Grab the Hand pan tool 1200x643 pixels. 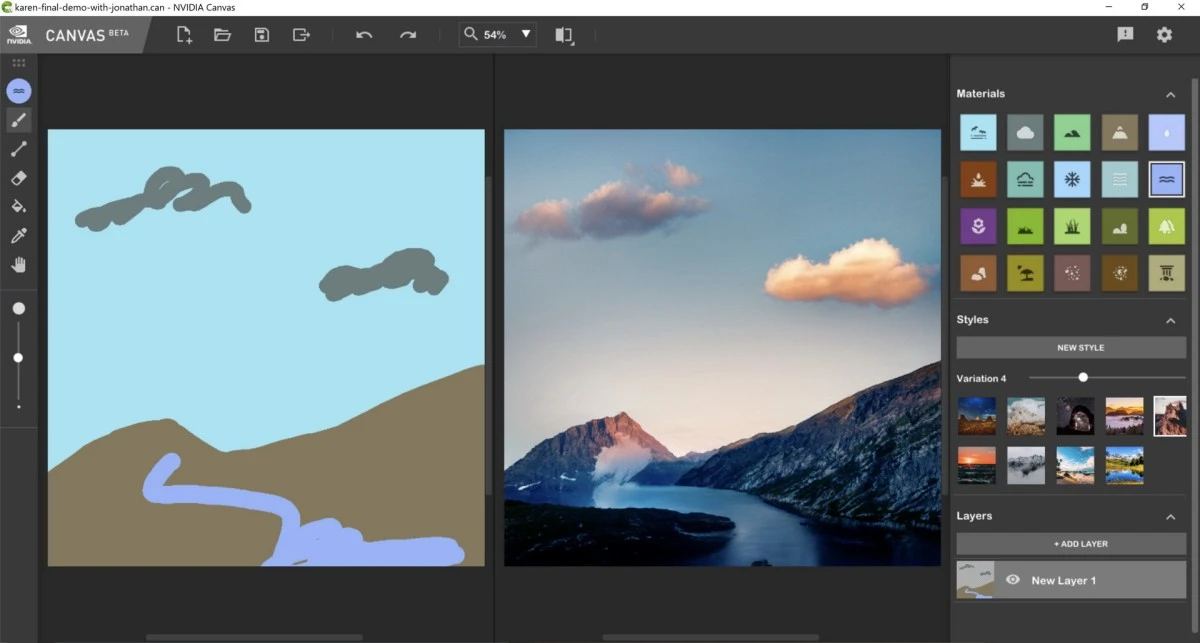pyautogui.click(x=18, y=264)
